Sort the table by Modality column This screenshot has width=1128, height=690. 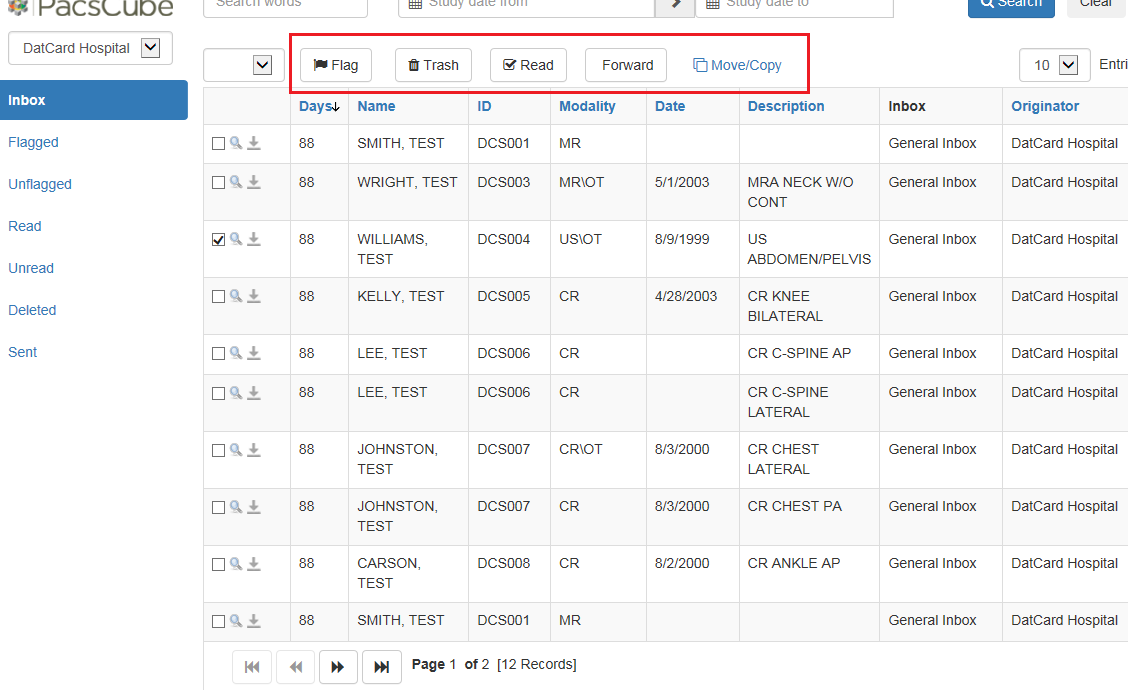tap(587, 106)
